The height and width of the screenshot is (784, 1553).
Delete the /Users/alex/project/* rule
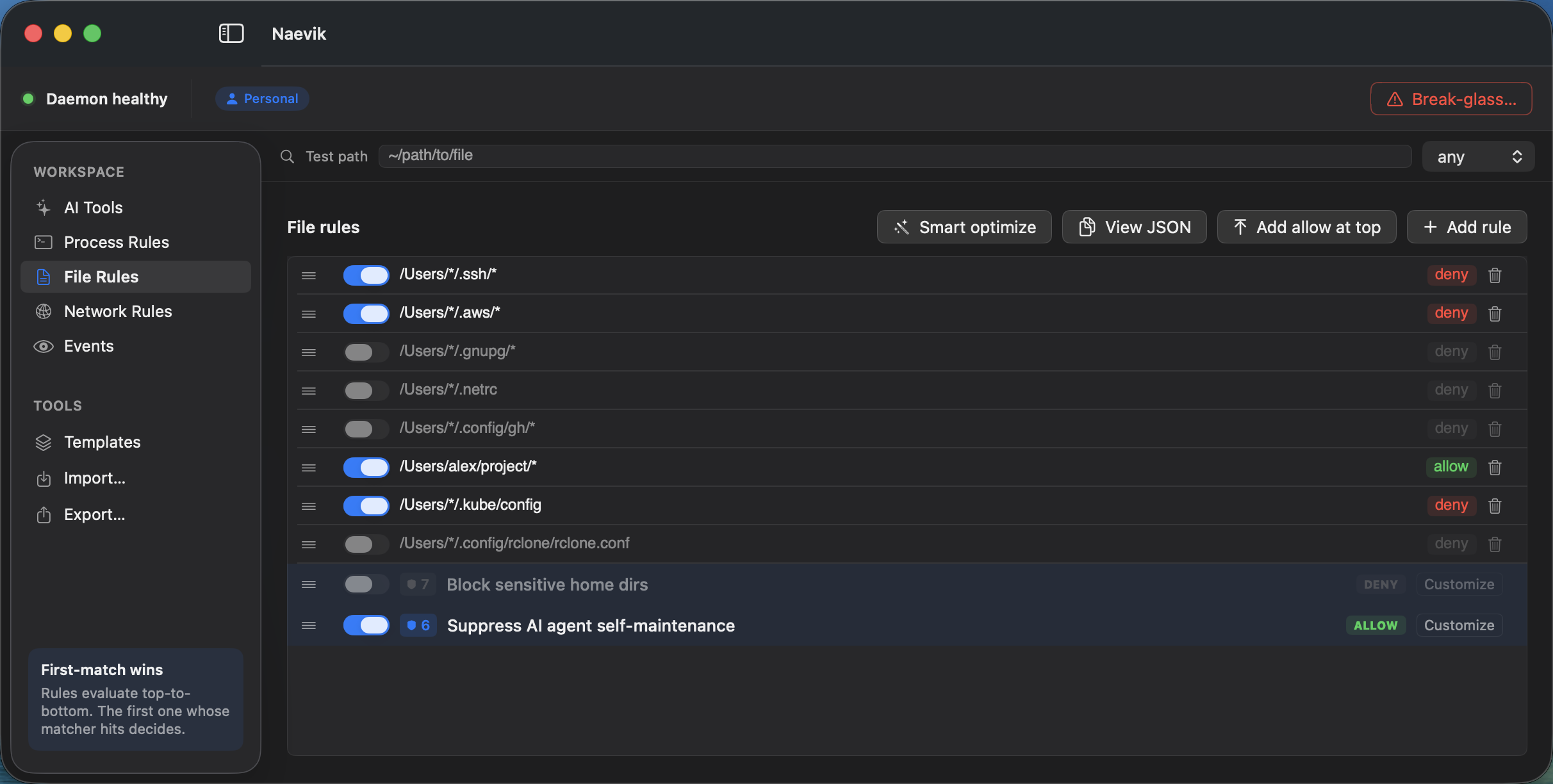[1495, 467]
